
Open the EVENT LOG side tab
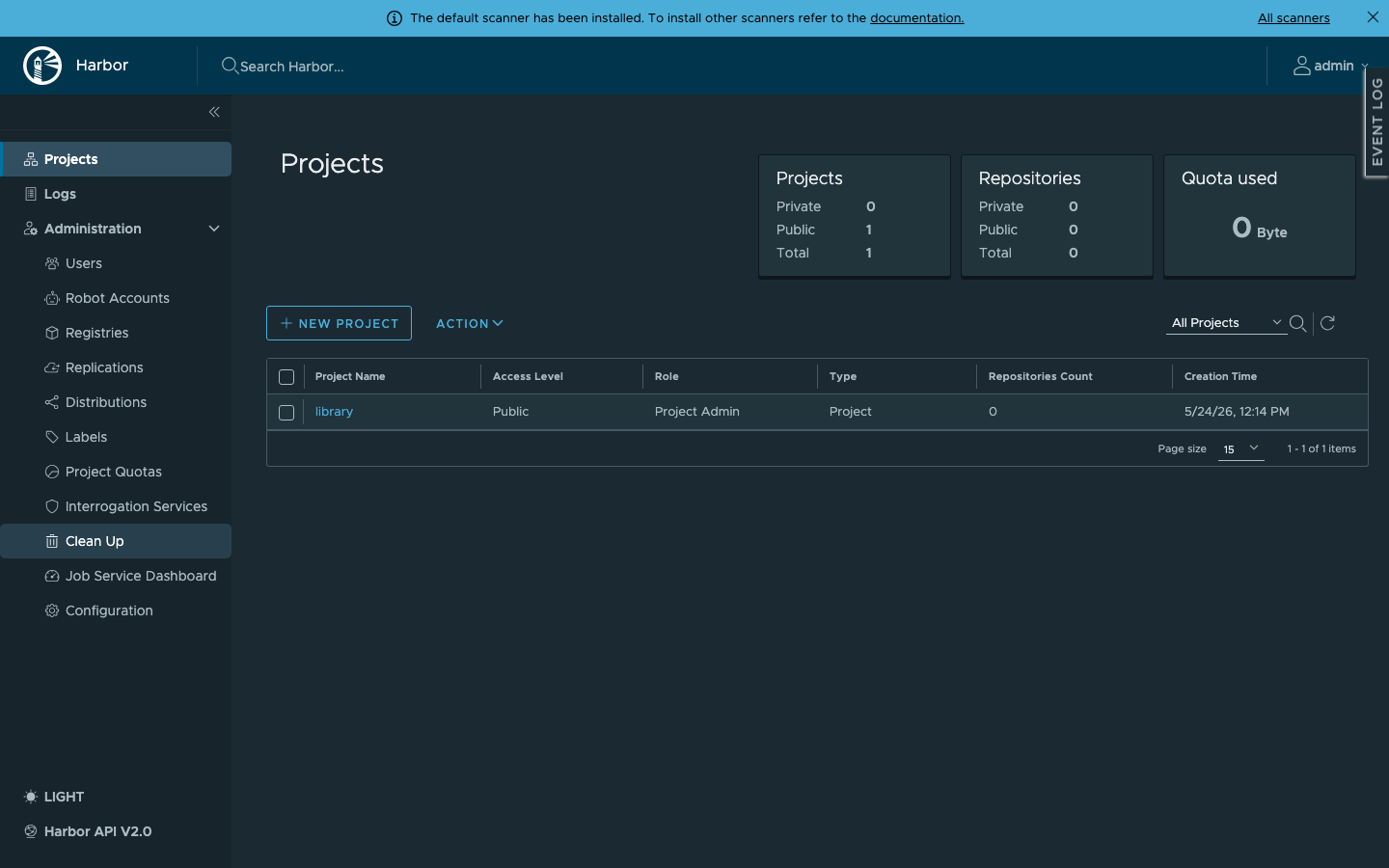pos(1376,122)
